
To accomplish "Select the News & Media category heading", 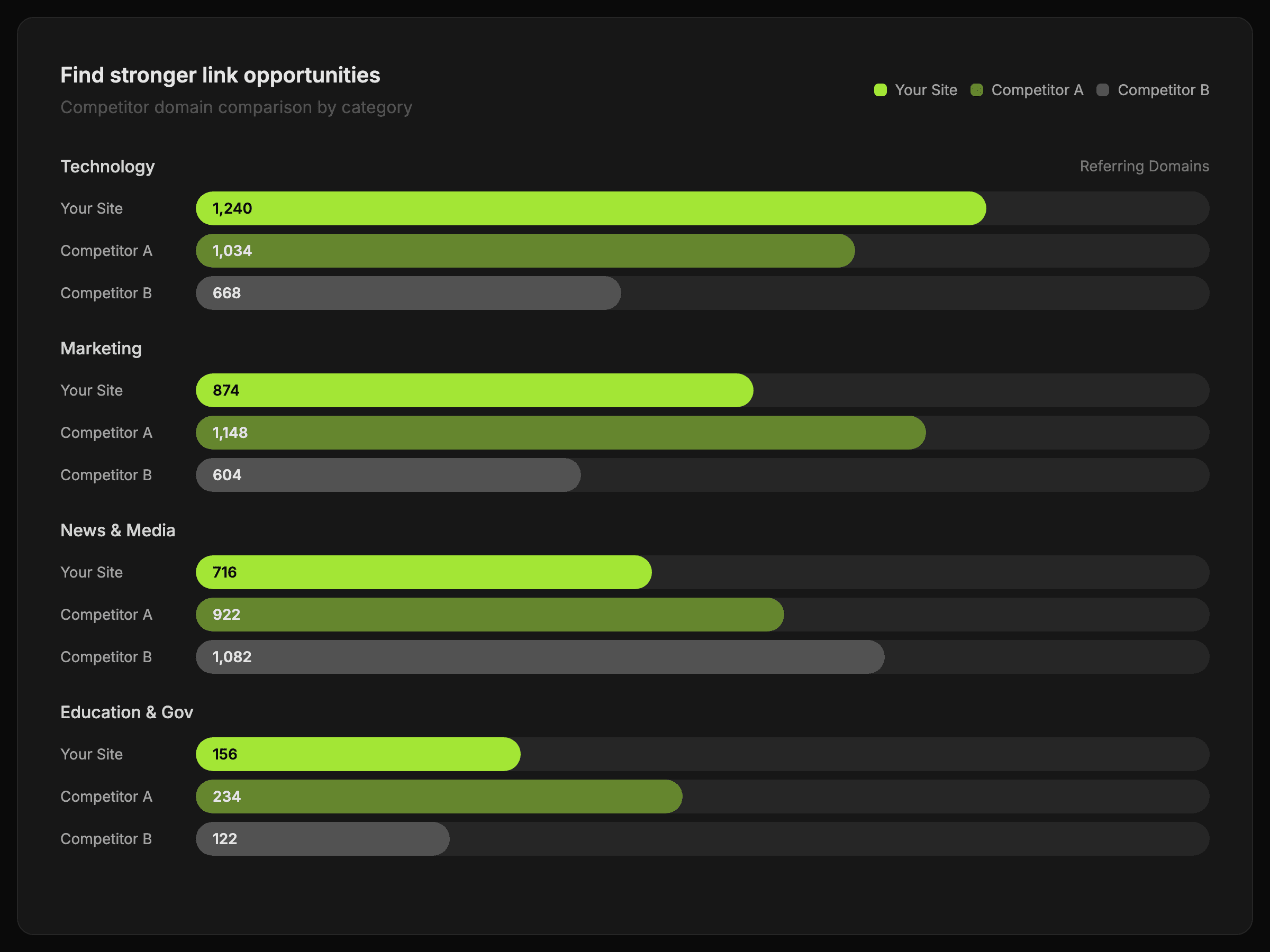I will tap(117, 530).
